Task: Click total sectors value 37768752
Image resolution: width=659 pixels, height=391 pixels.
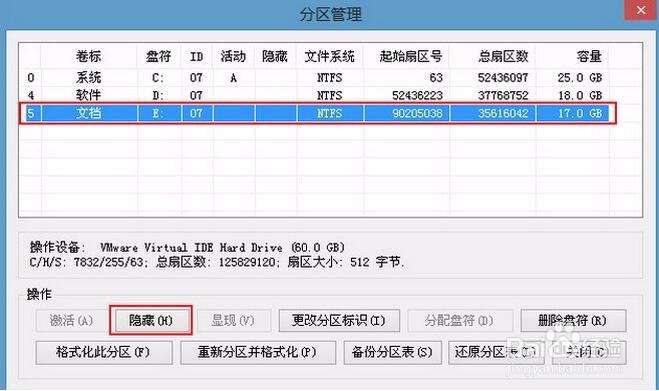Action: pyautogui.click(x=503, y=95)
